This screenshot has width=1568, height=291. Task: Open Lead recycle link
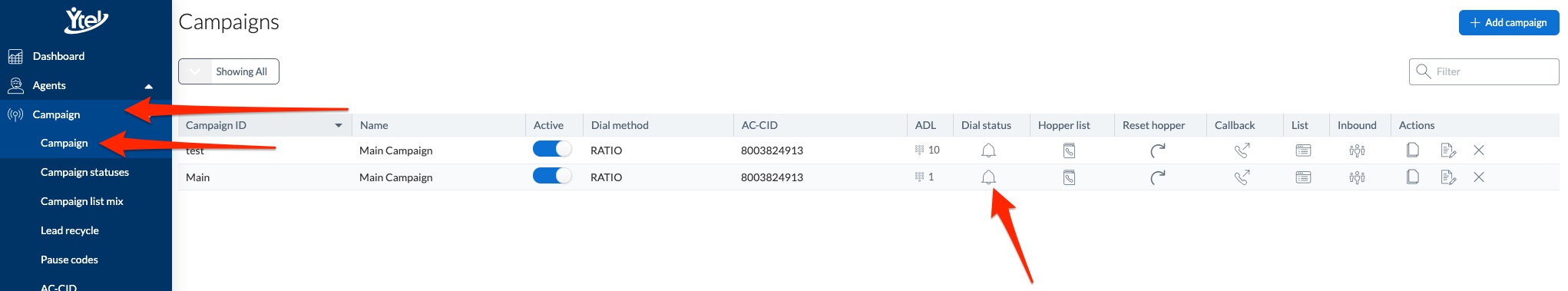click(x=69, y=230)
